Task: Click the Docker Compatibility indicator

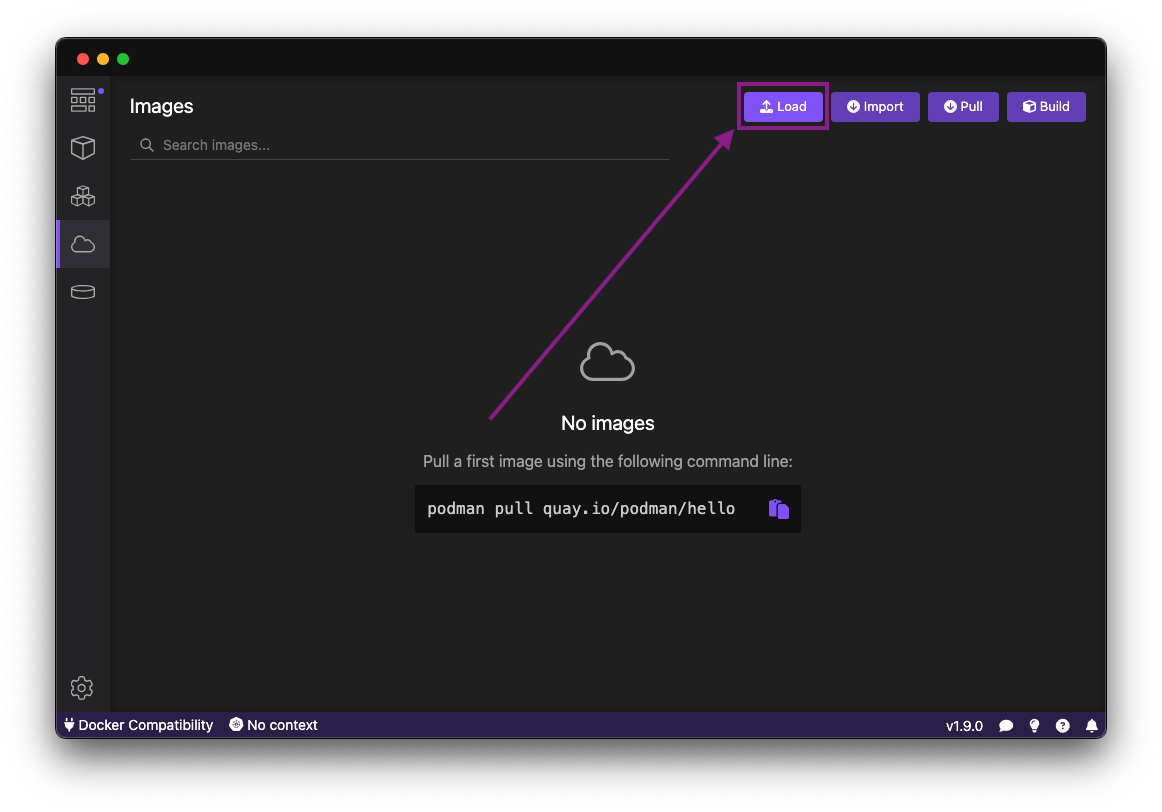Action: (x=137, y=725)
